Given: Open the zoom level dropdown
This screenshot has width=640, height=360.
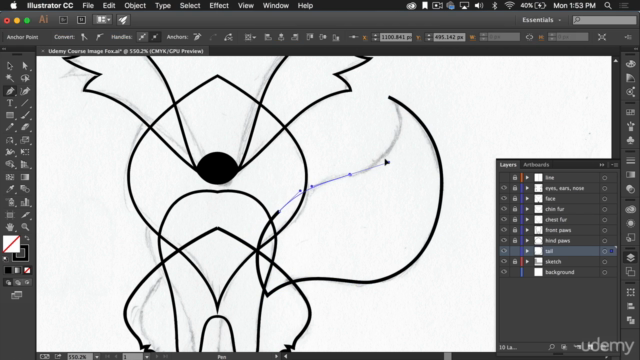Looking at the screenshot, I should click(x=97, y=357).
